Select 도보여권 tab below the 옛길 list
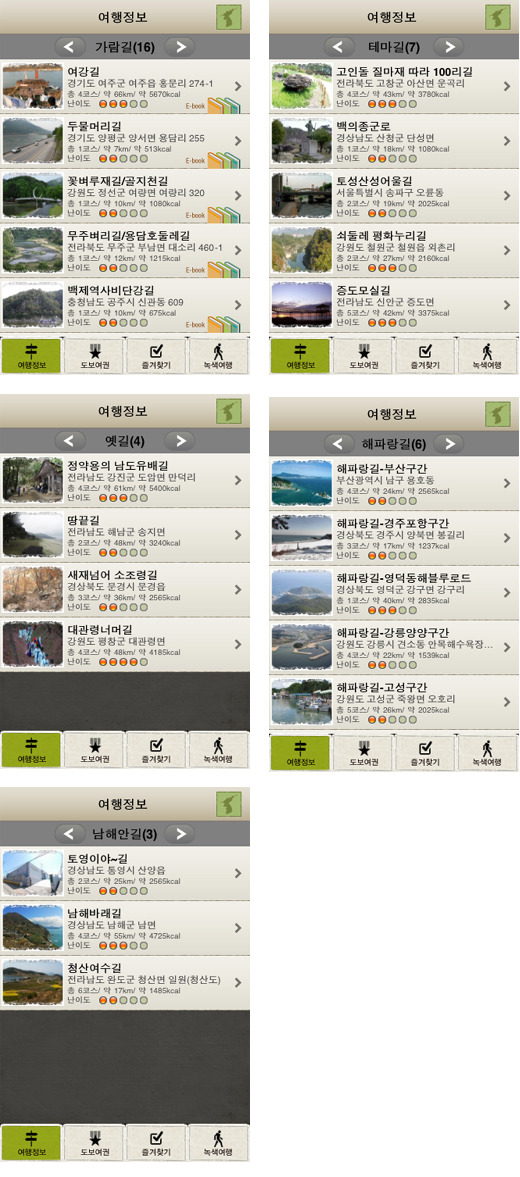520x1177 pixels. pos(95,749)
